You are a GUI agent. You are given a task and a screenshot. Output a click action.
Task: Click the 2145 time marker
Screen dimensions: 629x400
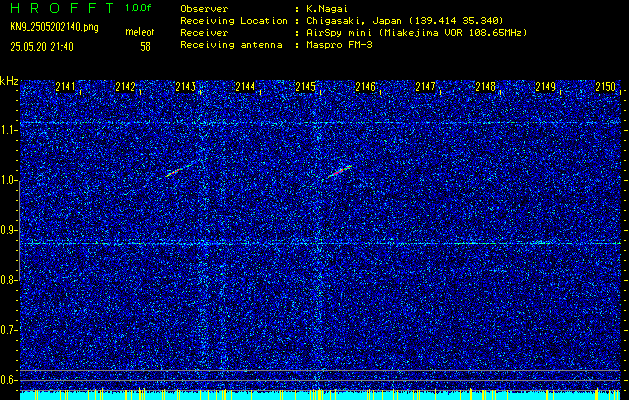point(305,87)
